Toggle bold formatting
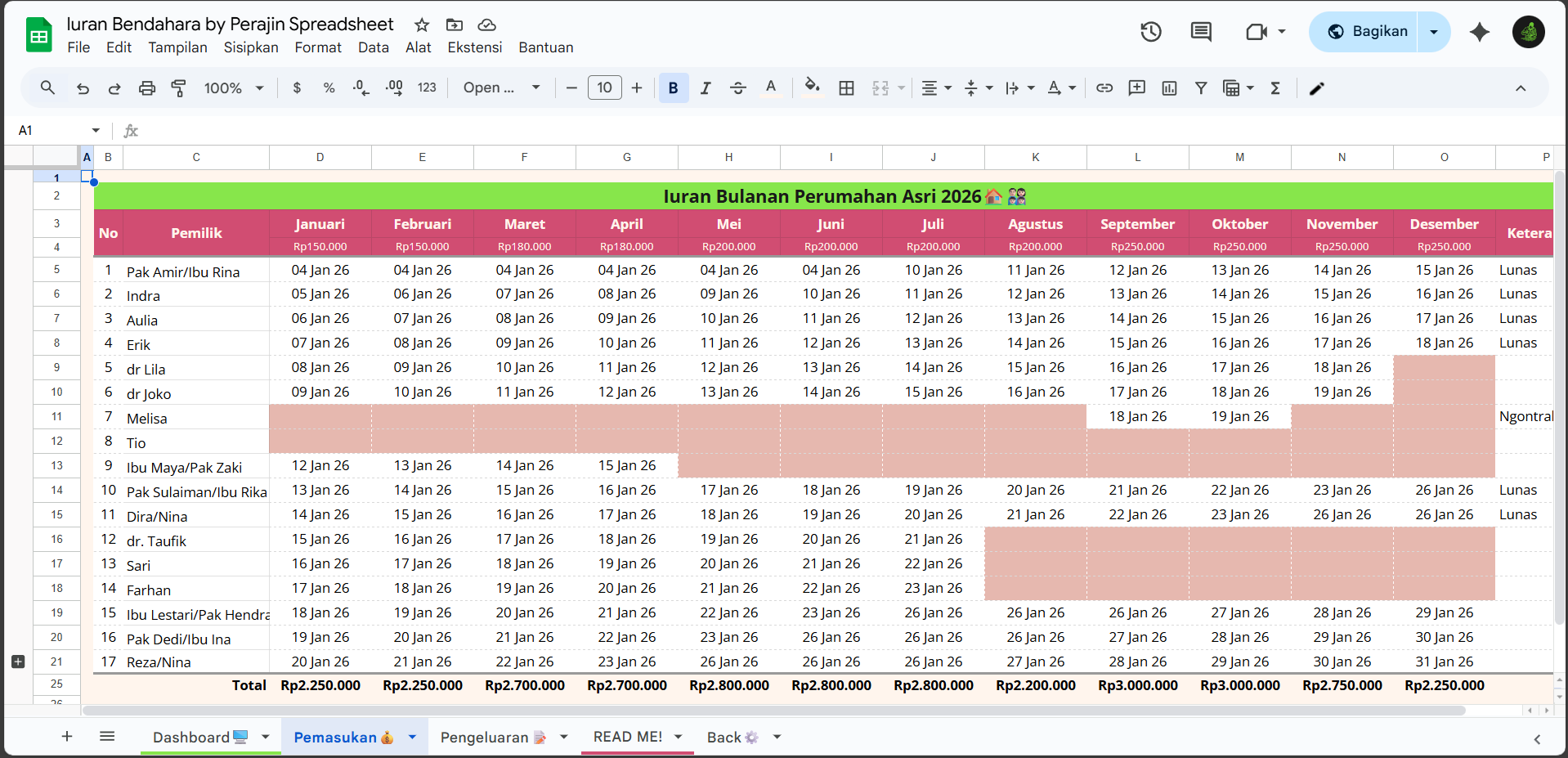The width and height of the screenshot is (1568, 758). (674, 87)
